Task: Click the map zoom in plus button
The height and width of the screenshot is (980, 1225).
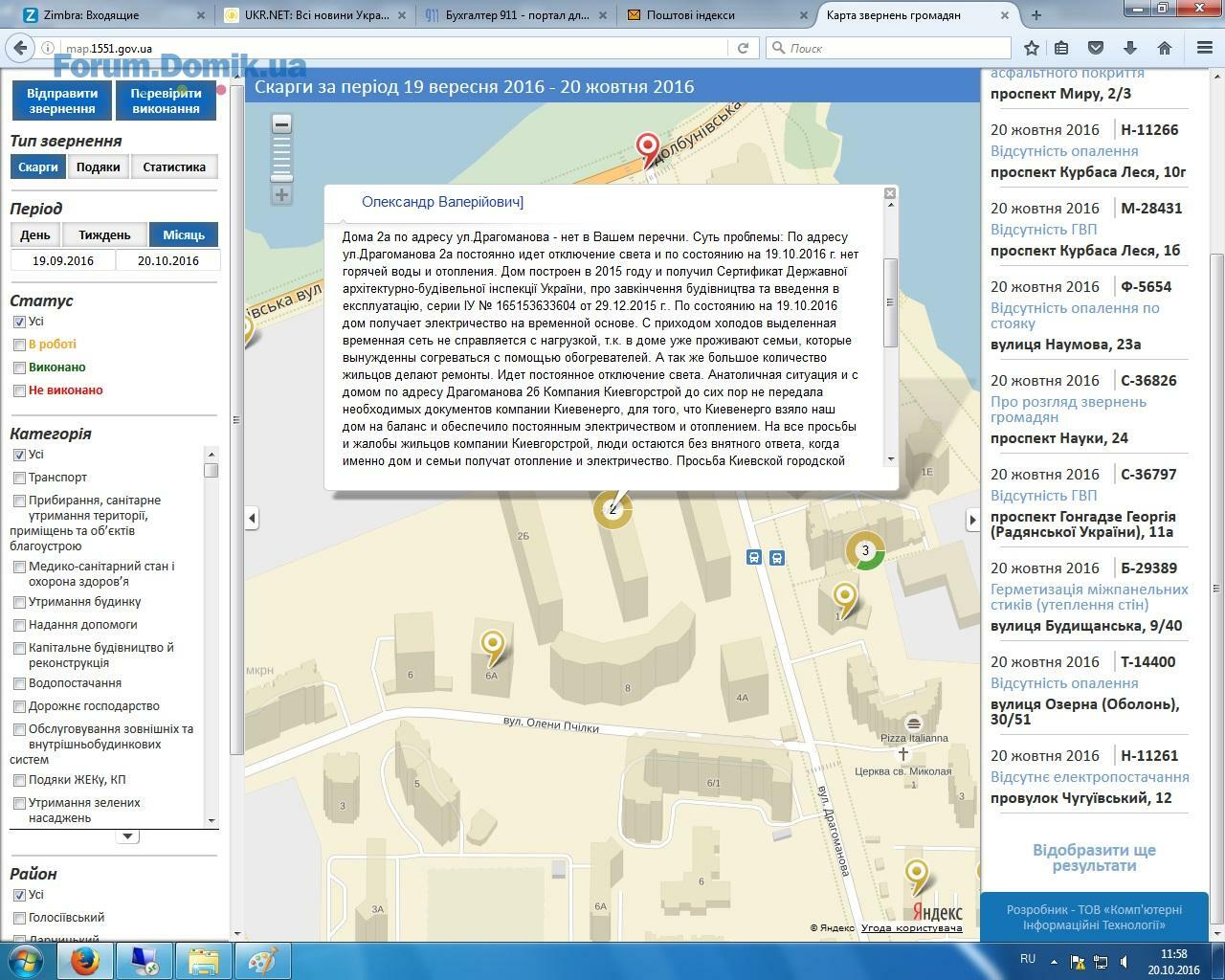Action: tap(281, 195)
